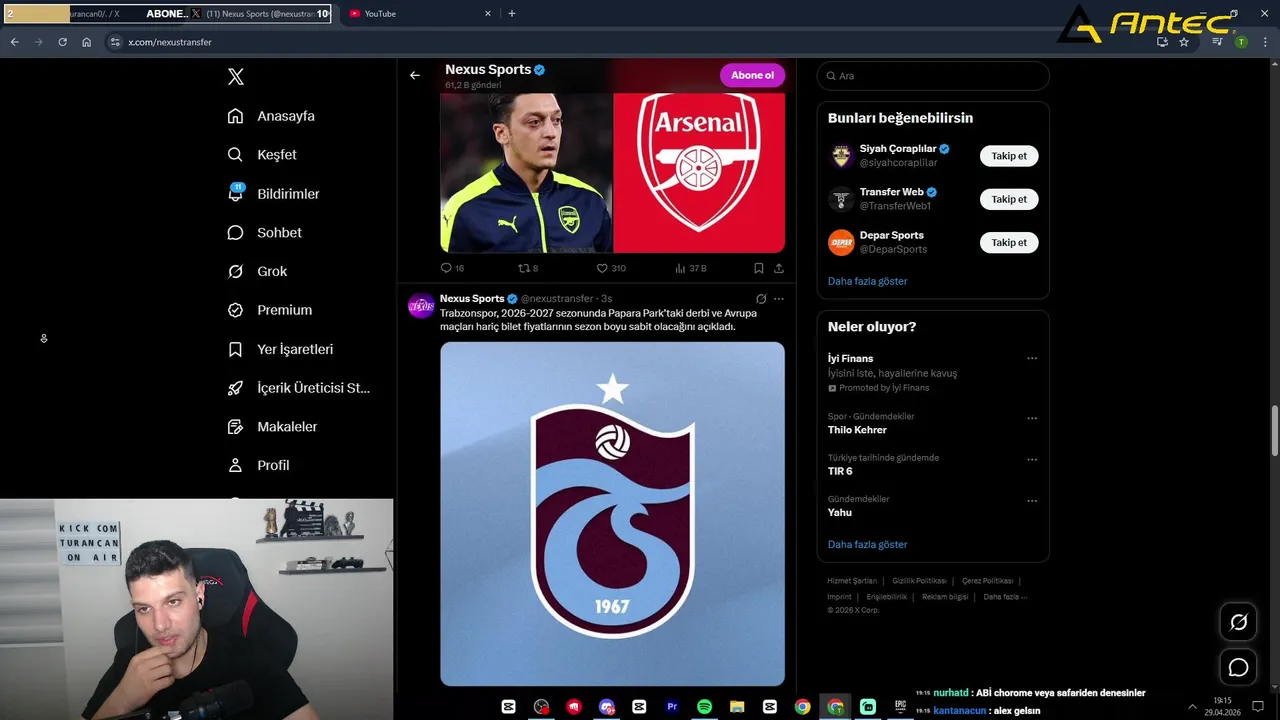1280x720 pixels.
Task: Follow Depar Sports with Takip et
Action: point(1009,242)
